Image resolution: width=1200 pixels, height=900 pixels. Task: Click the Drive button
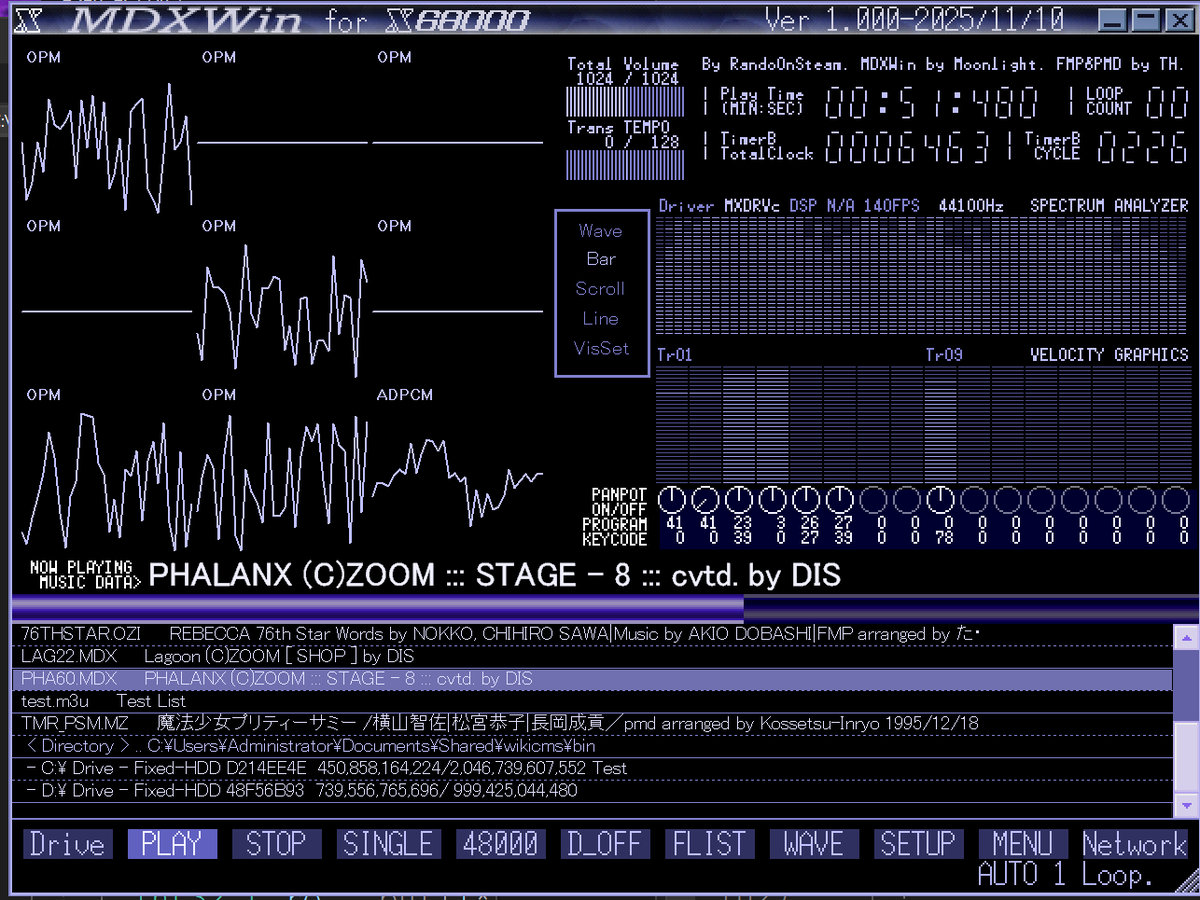point(67,844)
